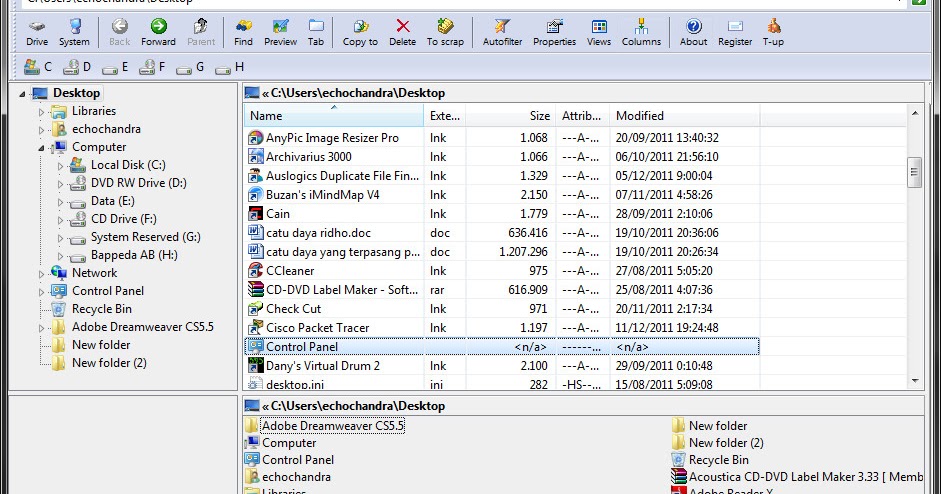The image size is (941, 494).
Task: Select Archivarius 3000 shortcut row
Action: [x=502, y=157]
